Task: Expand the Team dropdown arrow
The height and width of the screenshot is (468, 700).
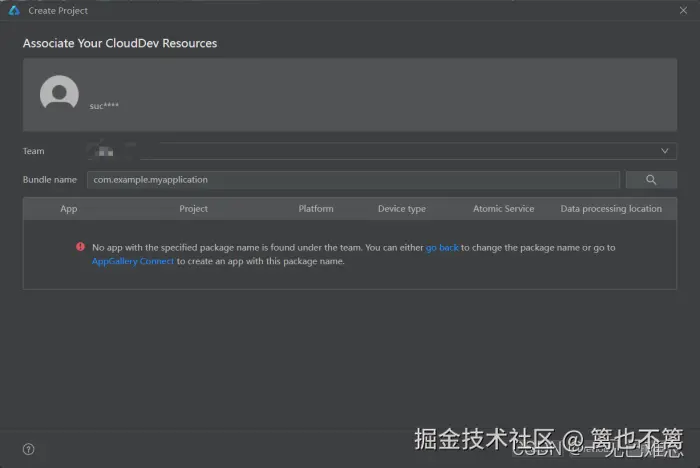Action: pos(665,151)
